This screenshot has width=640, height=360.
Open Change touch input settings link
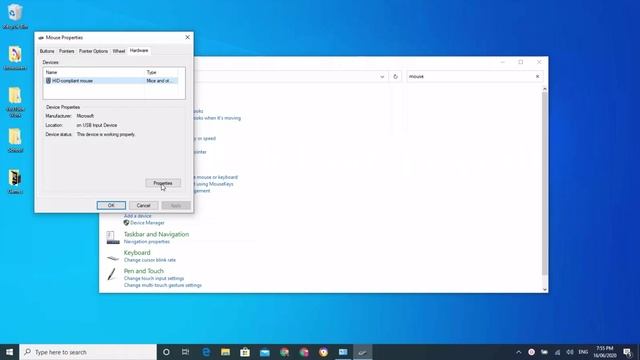[154, 278]
